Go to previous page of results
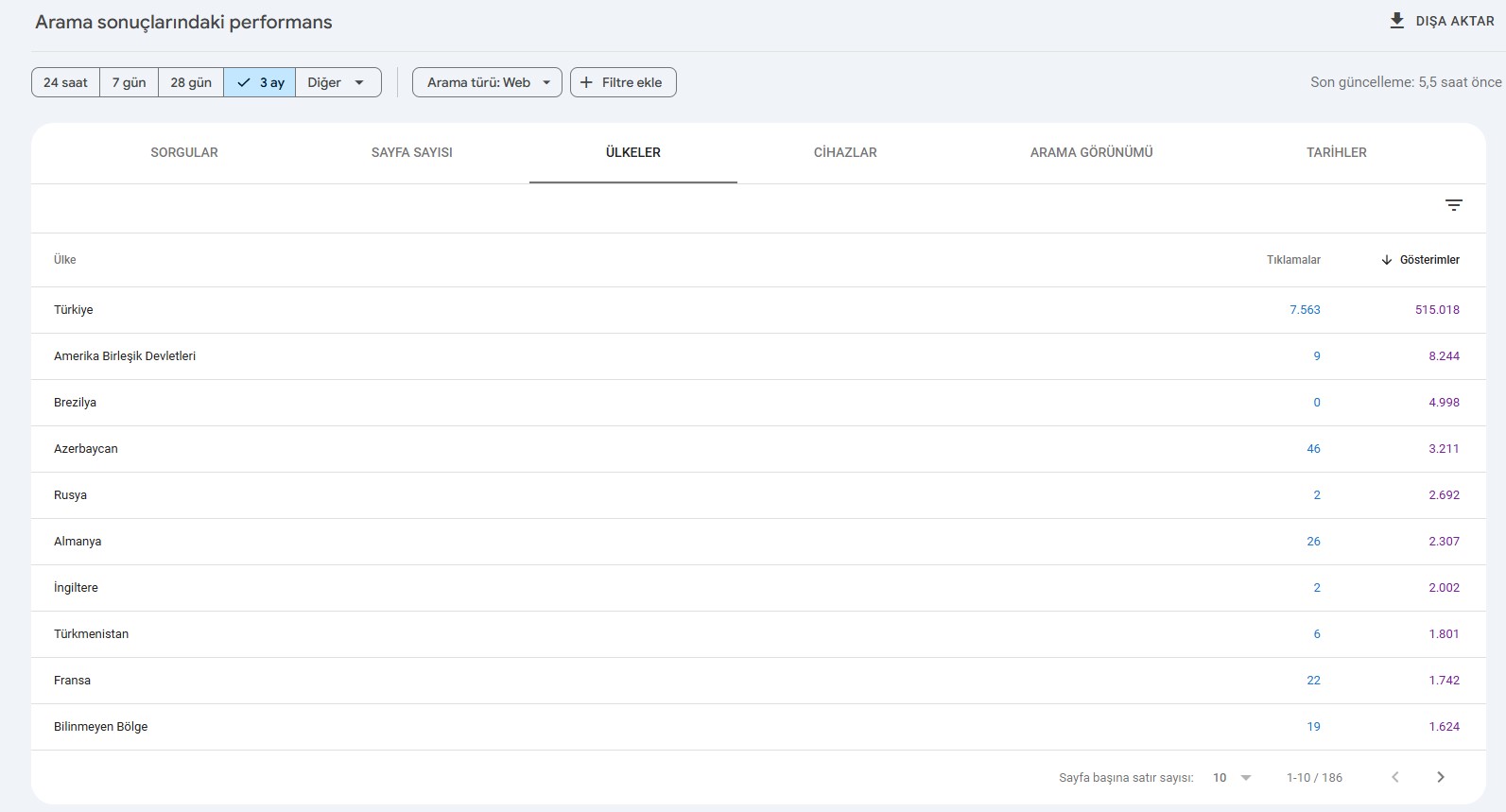 click(1395, 777)
